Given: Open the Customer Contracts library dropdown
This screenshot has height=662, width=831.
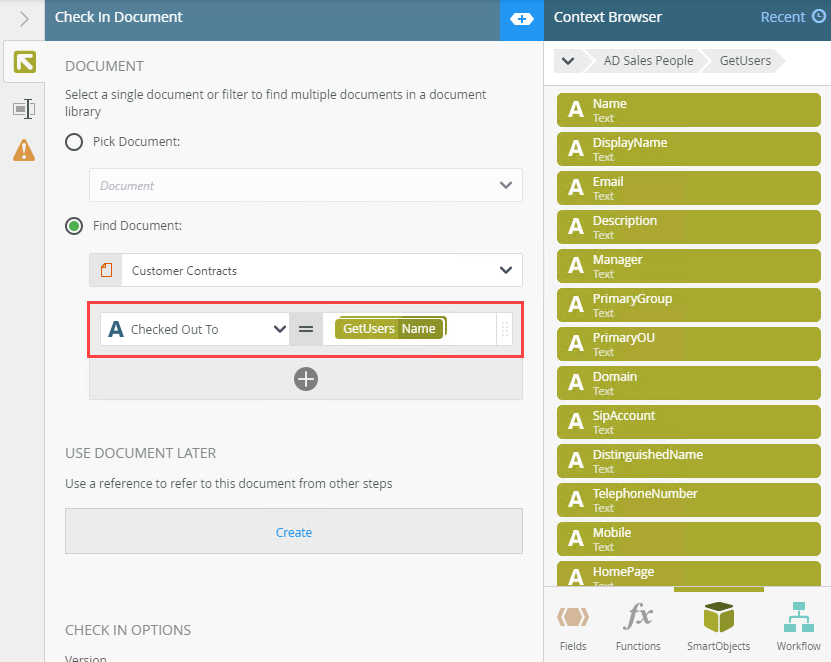Looking at the screenshot, I should click(504, 270).
